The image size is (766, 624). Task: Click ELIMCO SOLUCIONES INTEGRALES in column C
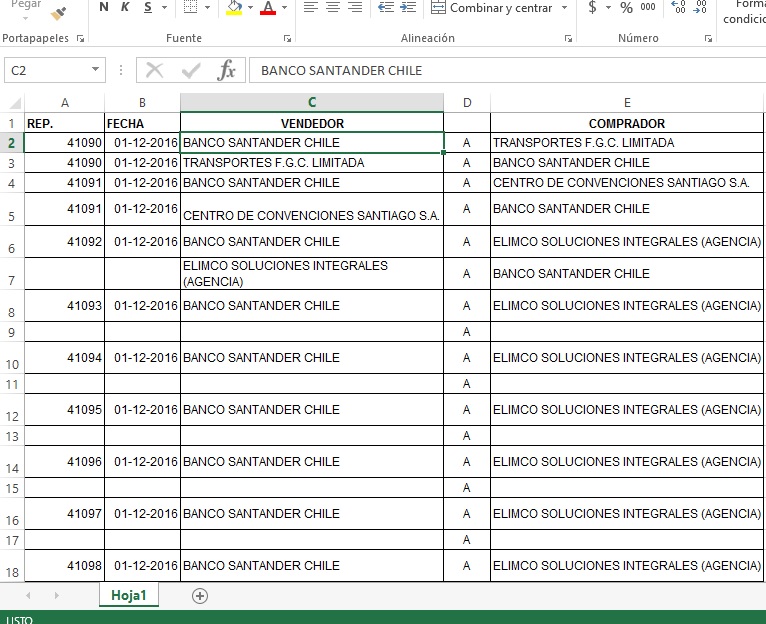[312, 274]
